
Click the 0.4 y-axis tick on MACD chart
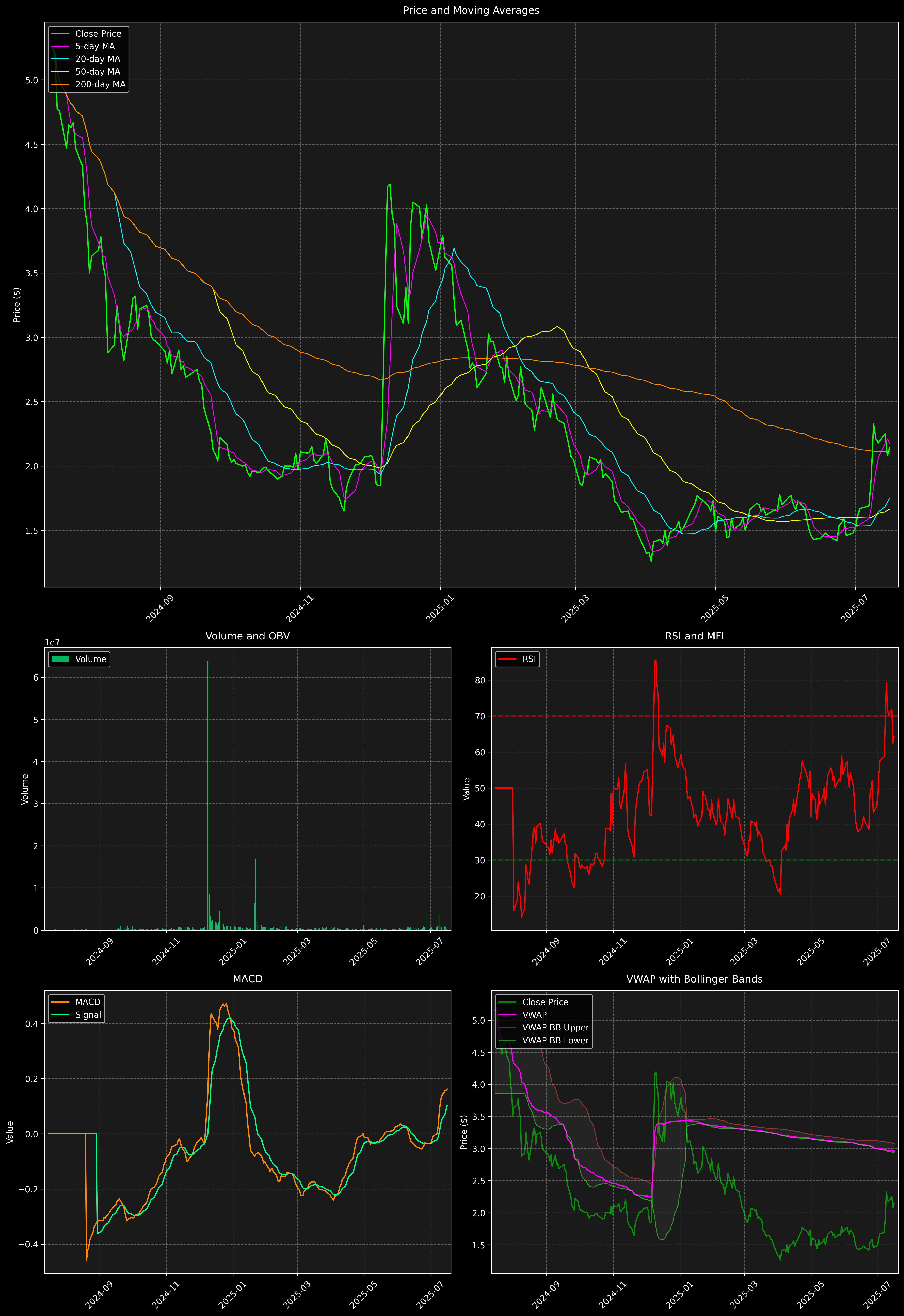tap(32, 1024)
